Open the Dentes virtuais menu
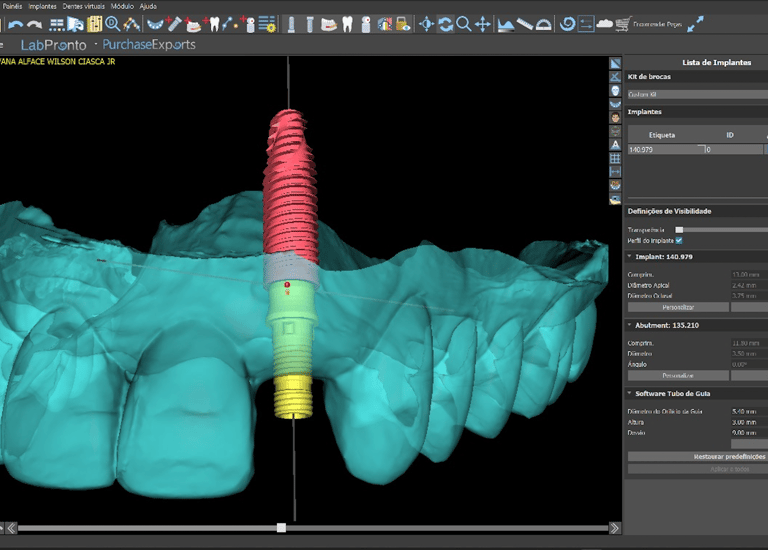The width and height of the screenshot is (768, 550). click(x=84, y=6)
